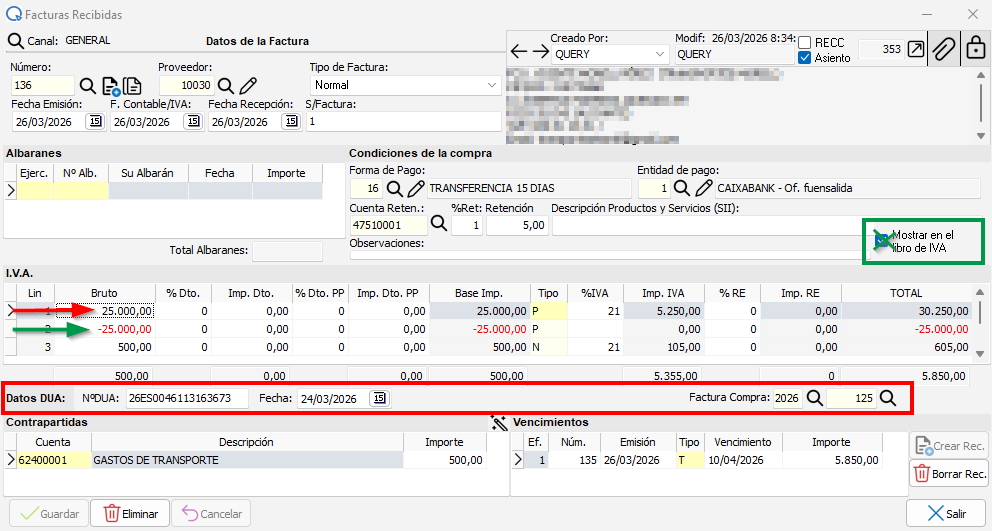The height and width of the screenshot is (531, 992).
Task: Open calendar for F. Contable/IVA
Action: (193, 121)
